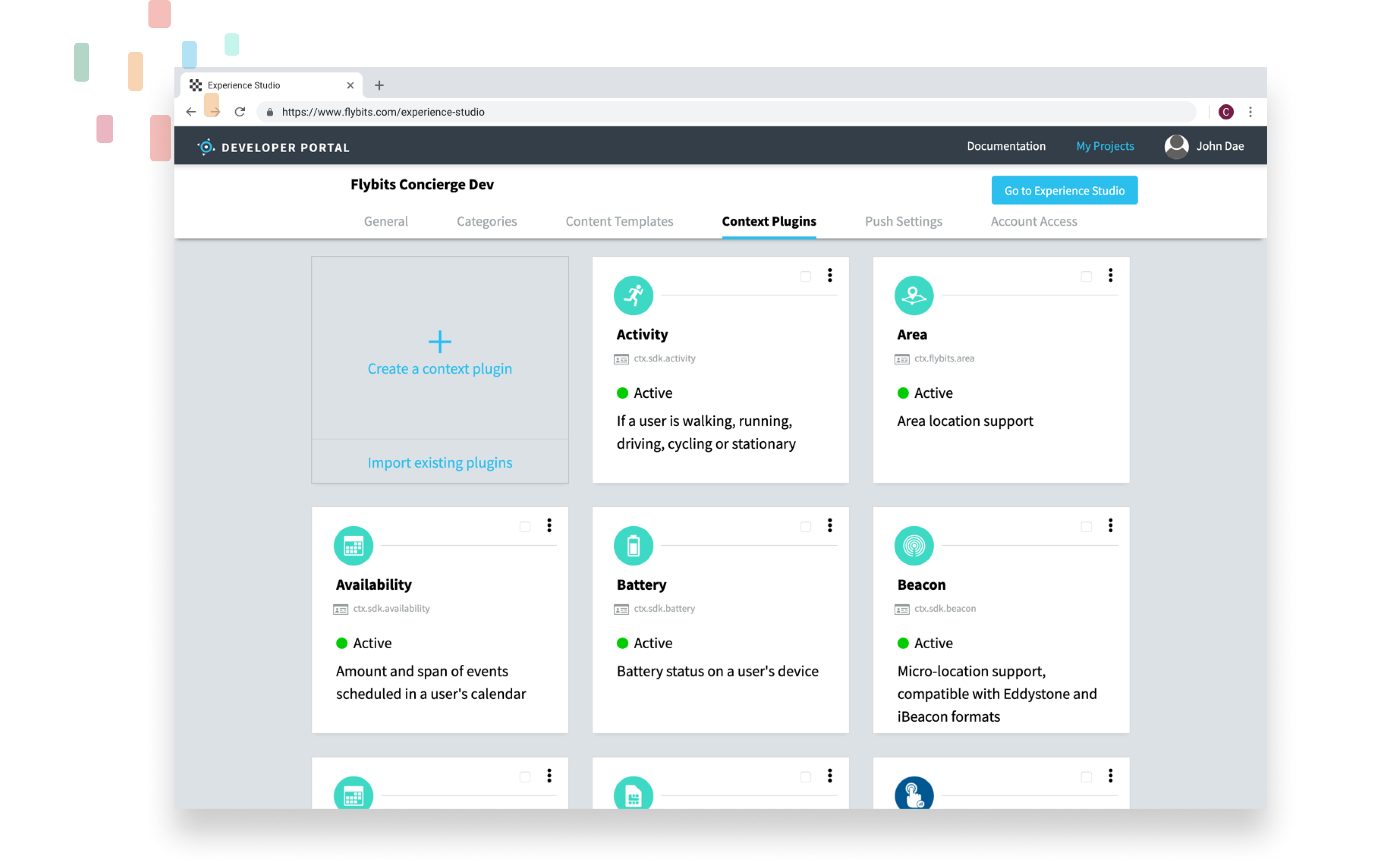
Task: Open the Content Templates tab
Action: coord(619,221)
